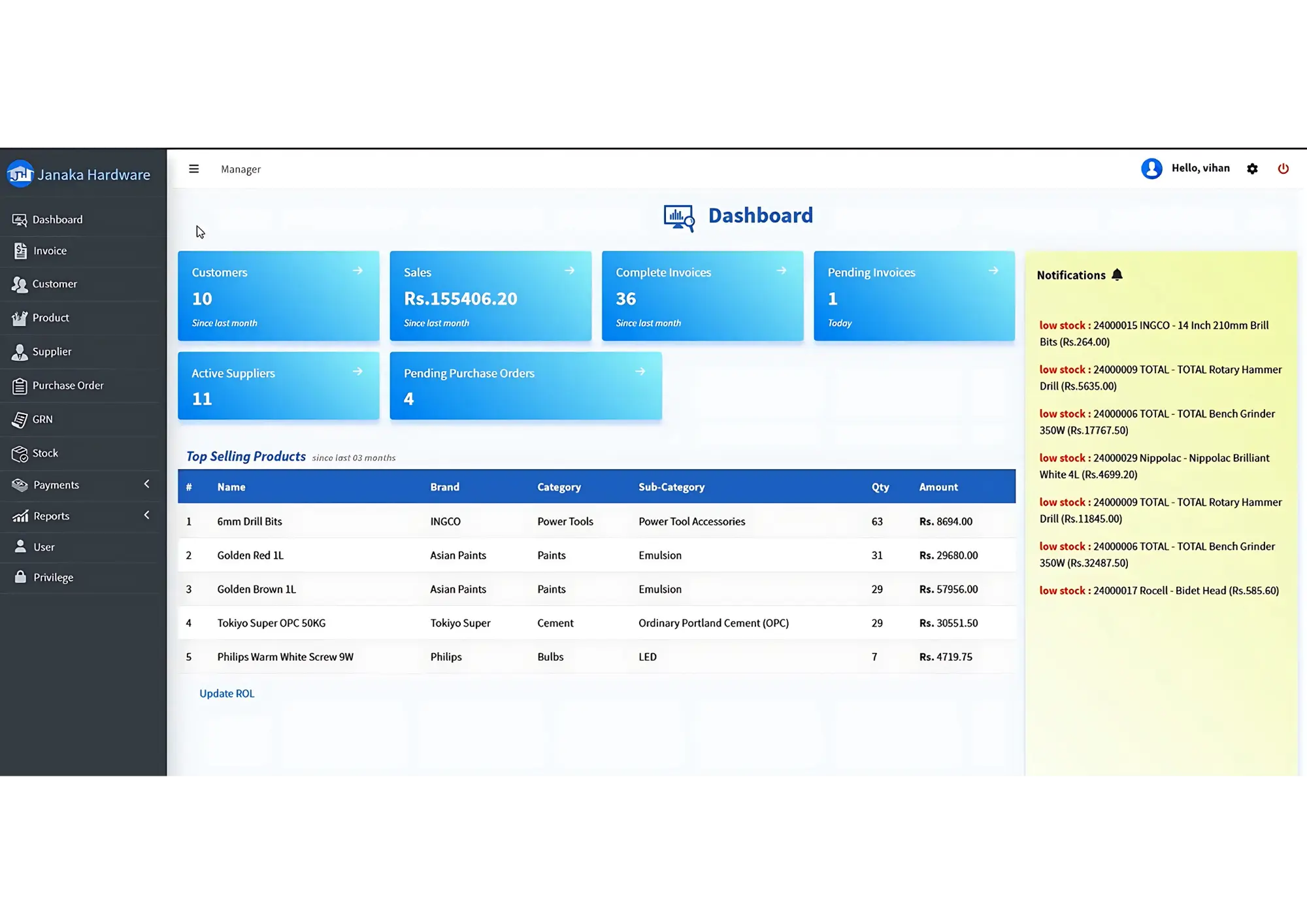Click low stock INGCO 14 Inch Brill Bits notification
Image resolution: width=1307 pixels, height=924 pixels.
tap(1154, 333)
